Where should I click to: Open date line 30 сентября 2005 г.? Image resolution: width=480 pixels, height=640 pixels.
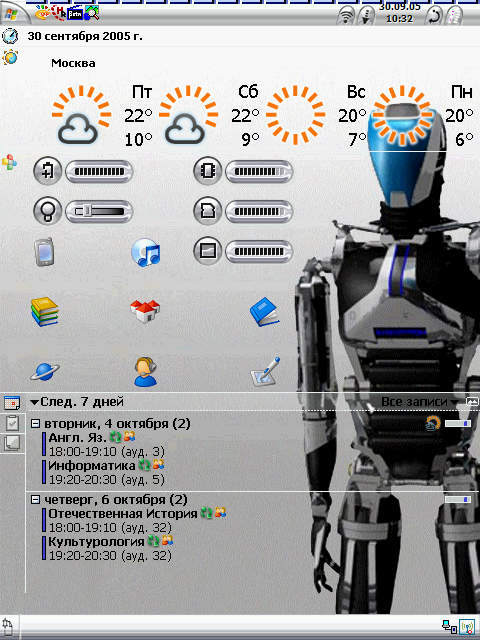pyautogui.click(x=85, y=36)
